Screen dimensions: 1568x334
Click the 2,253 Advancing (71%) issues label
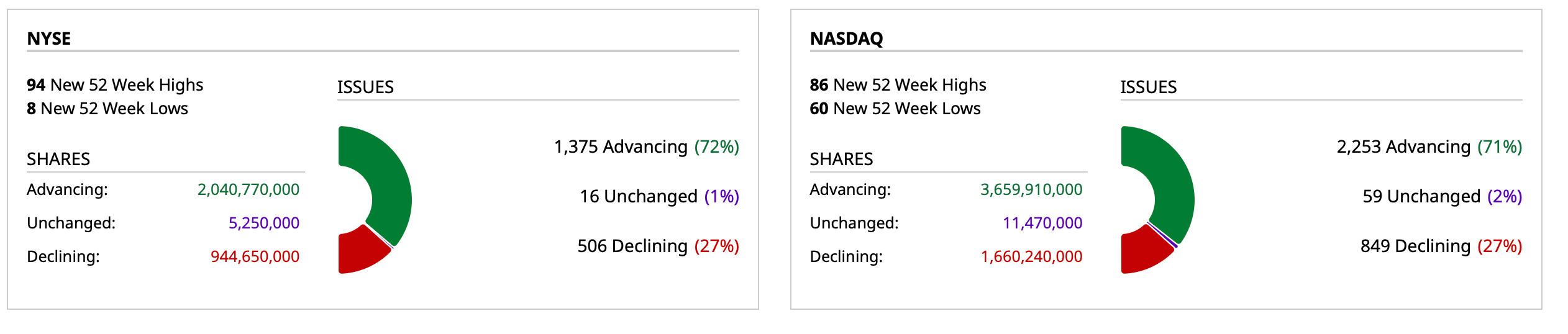point(1429,147)
